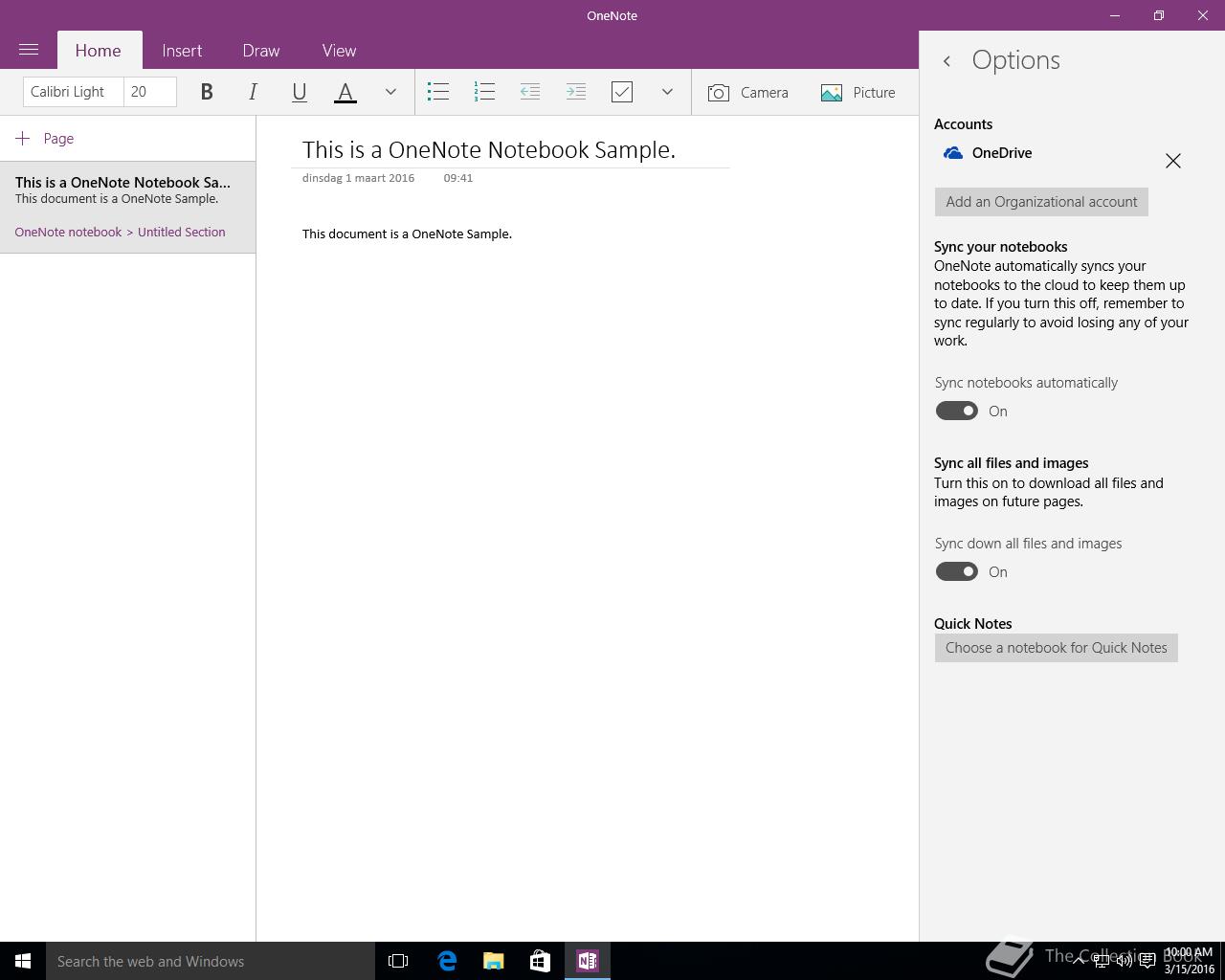Open the Windows Store from the taskbar

(x=540, y=961)
